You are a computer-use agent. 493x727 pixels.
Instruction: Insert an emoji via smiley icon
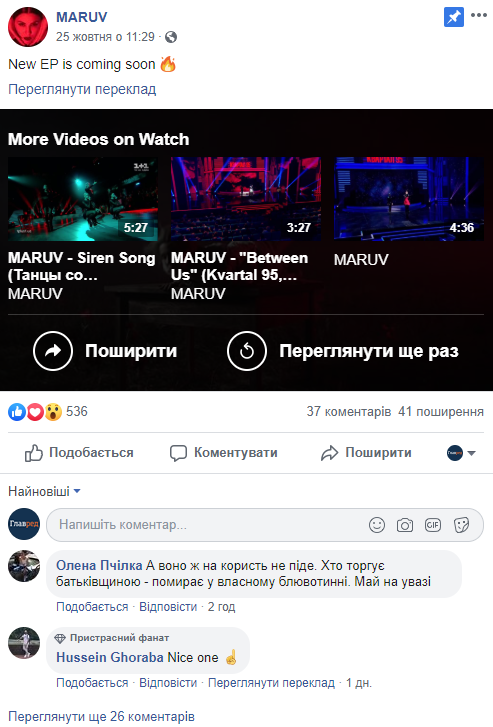377,525
